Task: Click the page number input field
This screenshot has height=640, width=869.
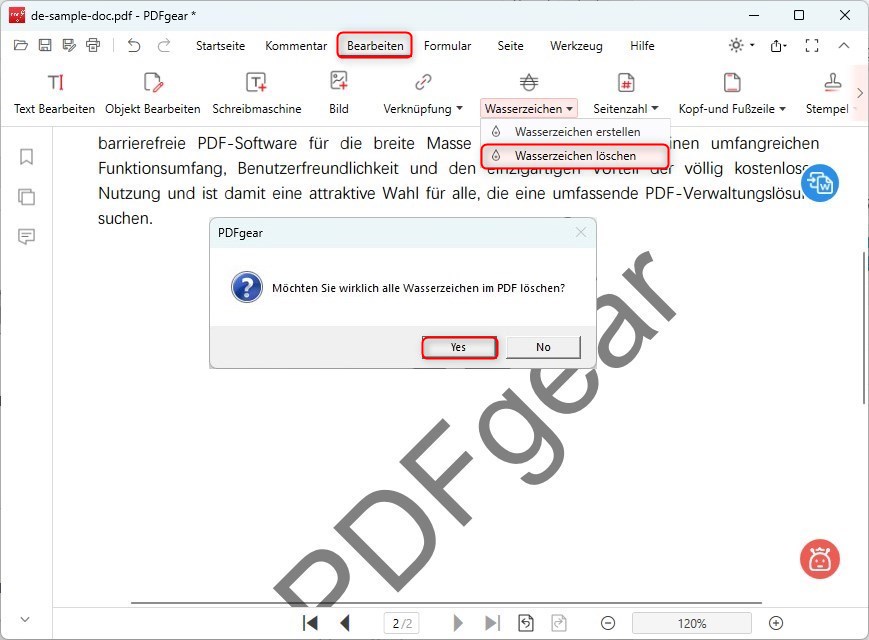Action: coord(401,622)
